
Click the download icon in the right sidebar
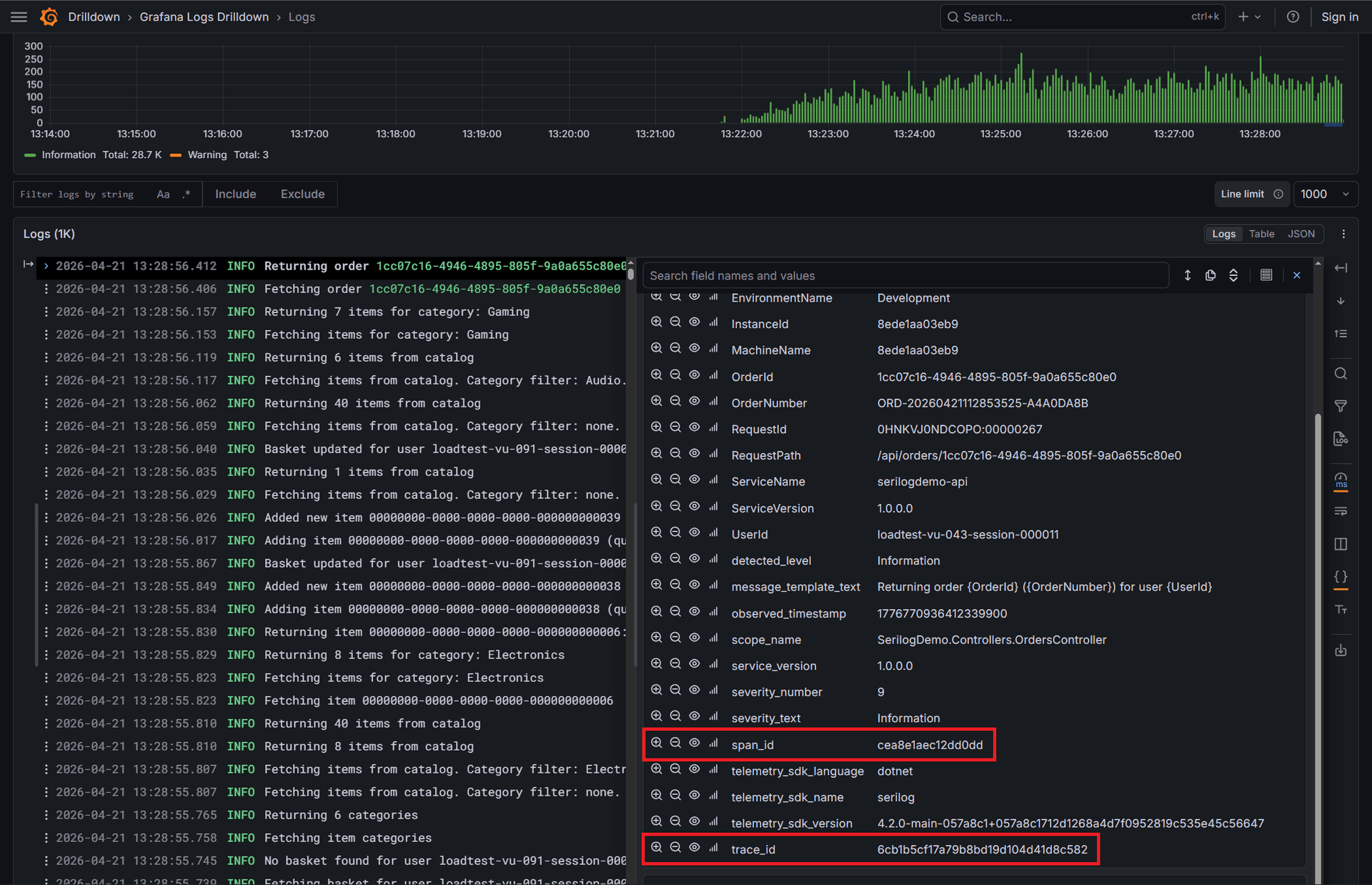coord(1341,650)
